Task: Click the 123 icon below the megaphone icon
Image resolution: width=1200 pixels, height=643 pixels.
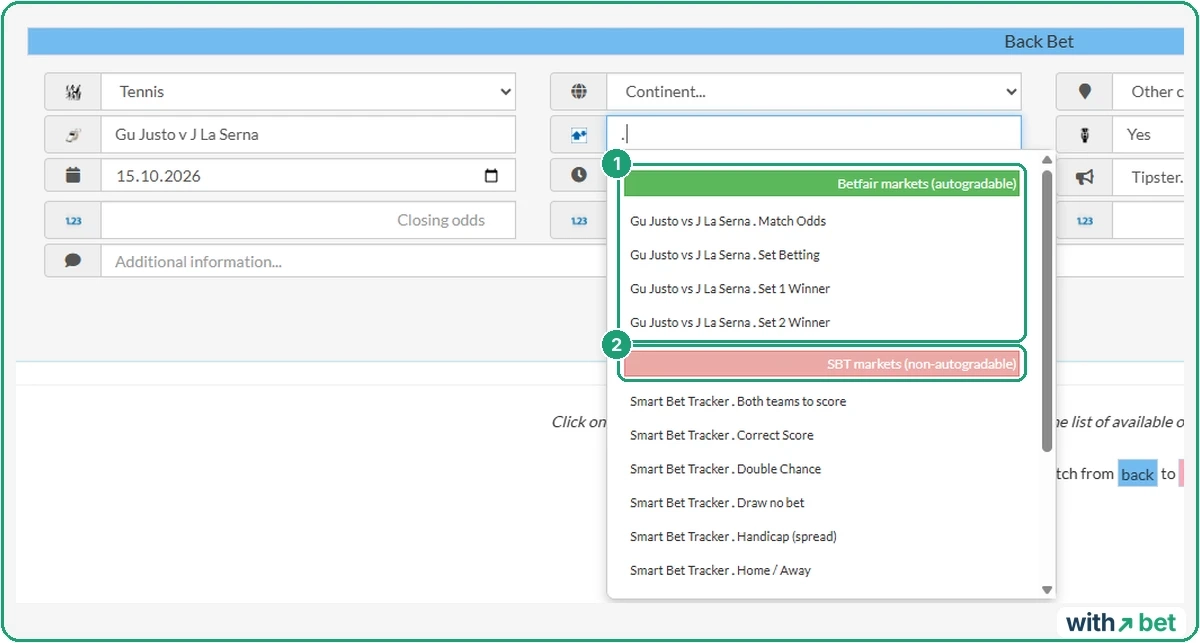Action: [1085, 221]
